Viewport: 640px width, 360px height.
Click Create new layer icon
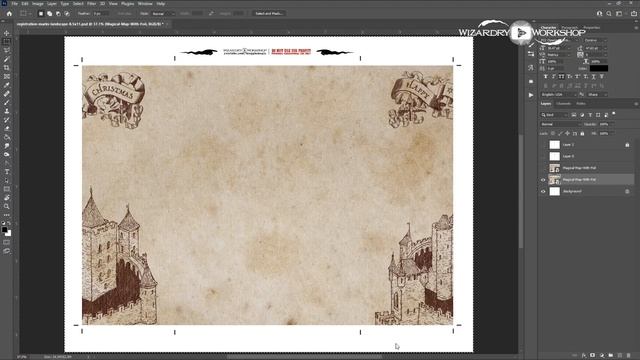point(620,356)
